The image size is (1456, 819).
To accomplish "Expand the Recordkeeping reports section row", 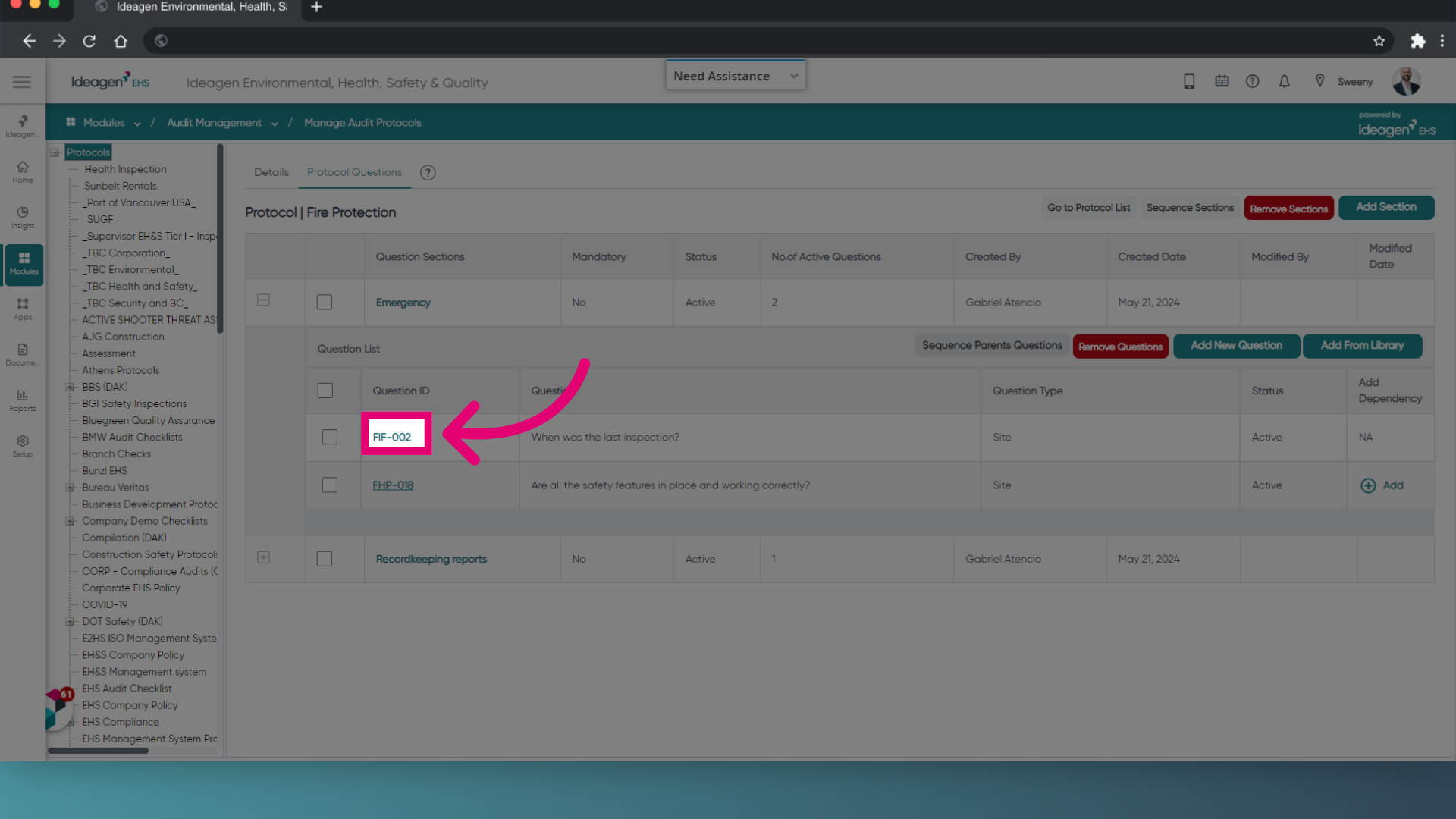I will [263, 557].
